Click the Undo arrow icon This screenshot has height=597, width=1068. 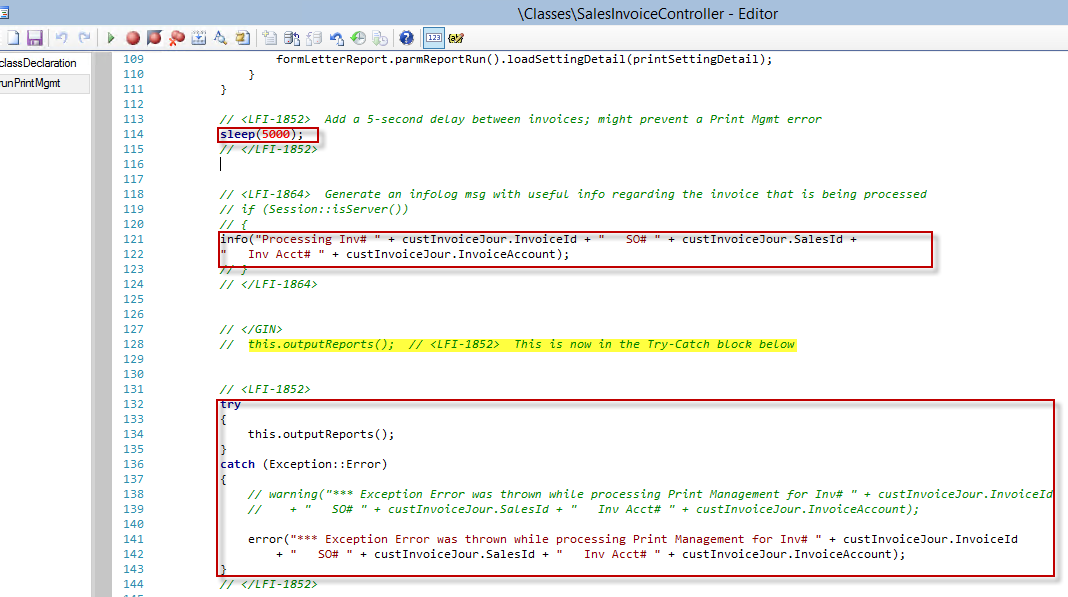[x=61, y=38]
